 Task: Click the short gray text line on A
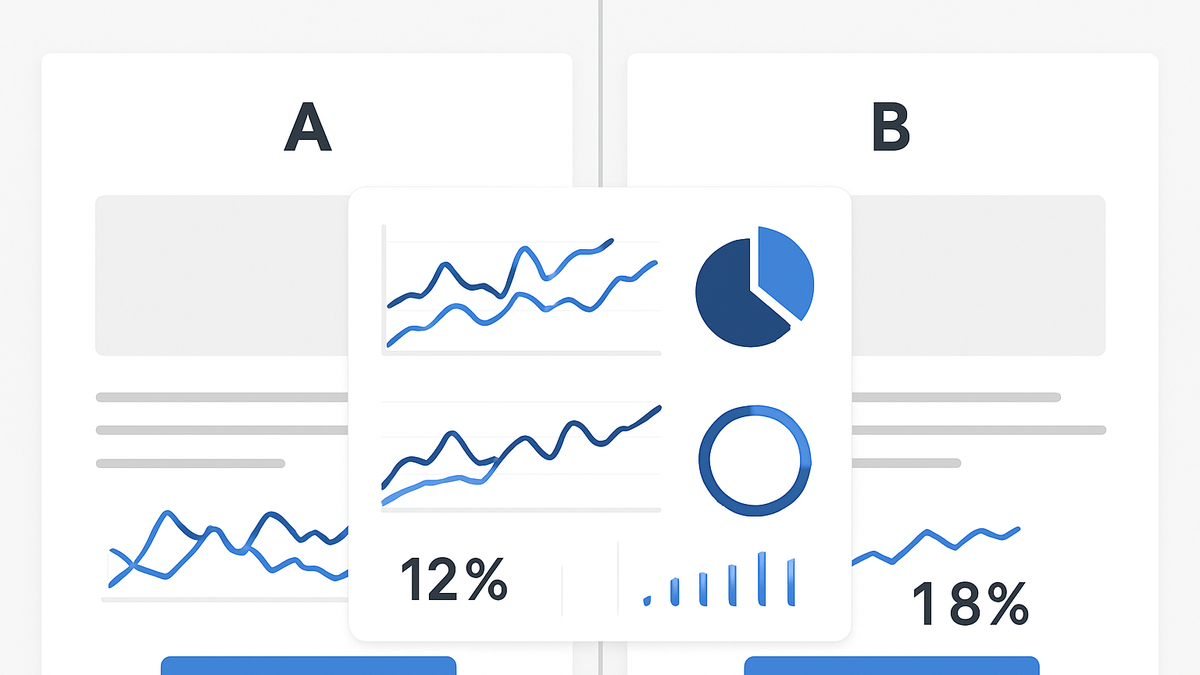tap(190, 463)
